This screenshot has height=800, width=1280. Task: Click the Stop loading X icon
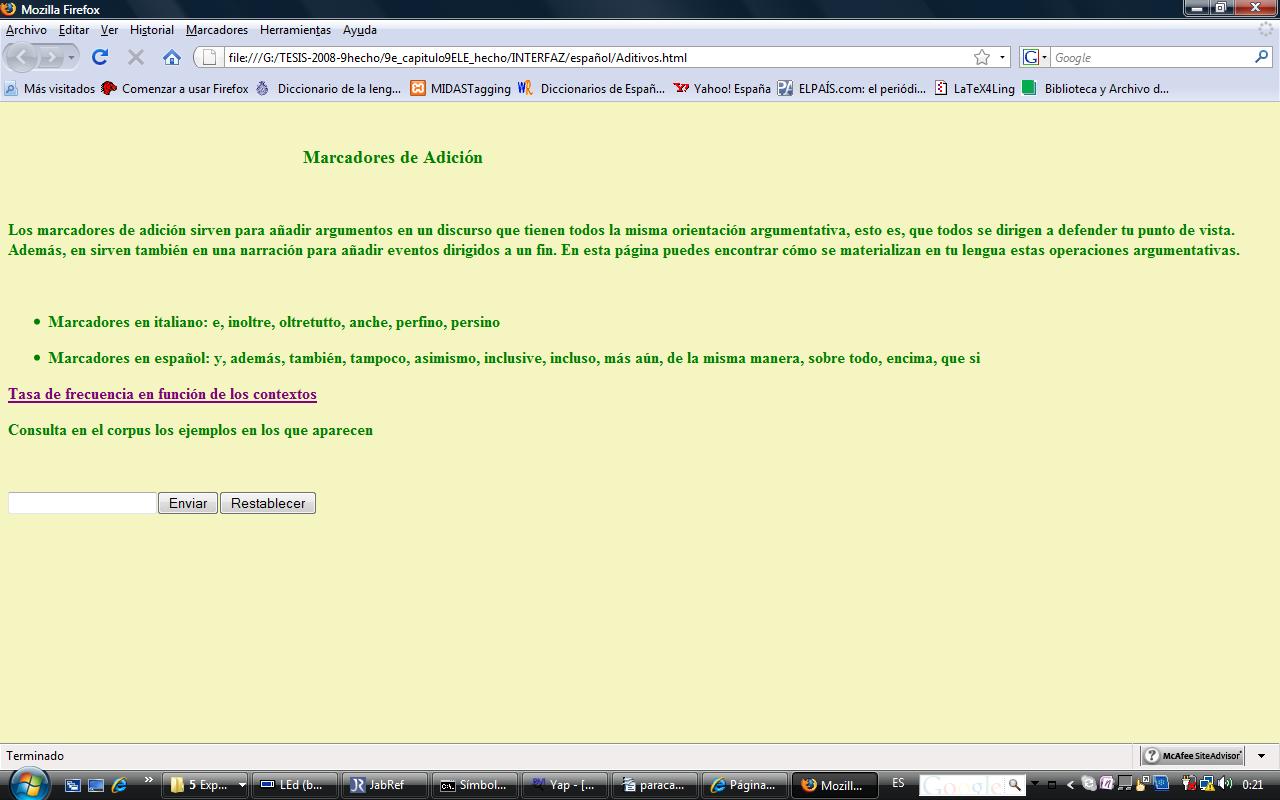[x=136, y=57]
